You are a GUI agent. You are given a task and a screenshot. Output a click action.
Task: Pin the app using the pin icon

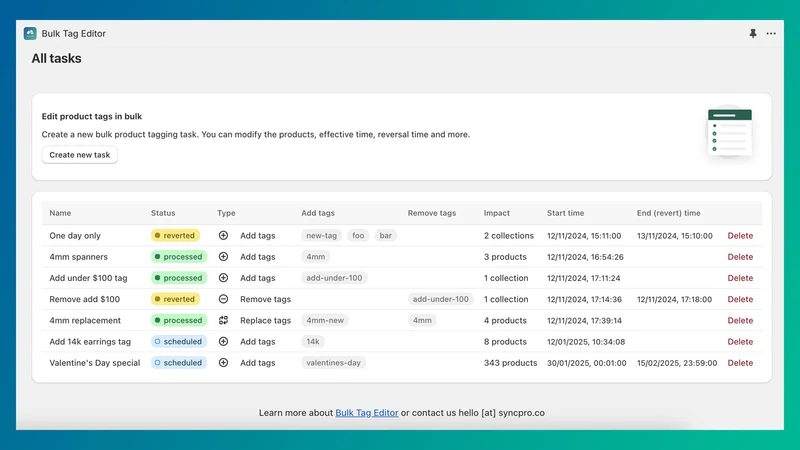(x=753, y=34)
